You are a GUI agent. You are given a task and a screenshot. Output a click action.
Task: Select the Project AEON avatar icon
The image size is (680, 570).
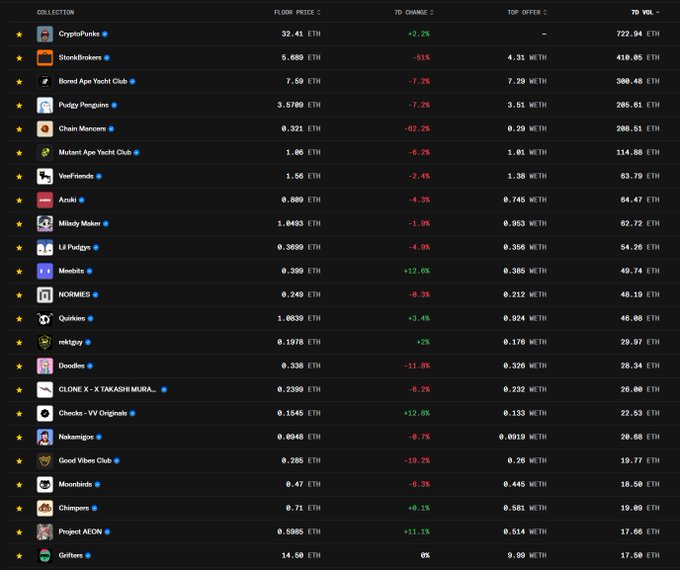pos(45,532)
